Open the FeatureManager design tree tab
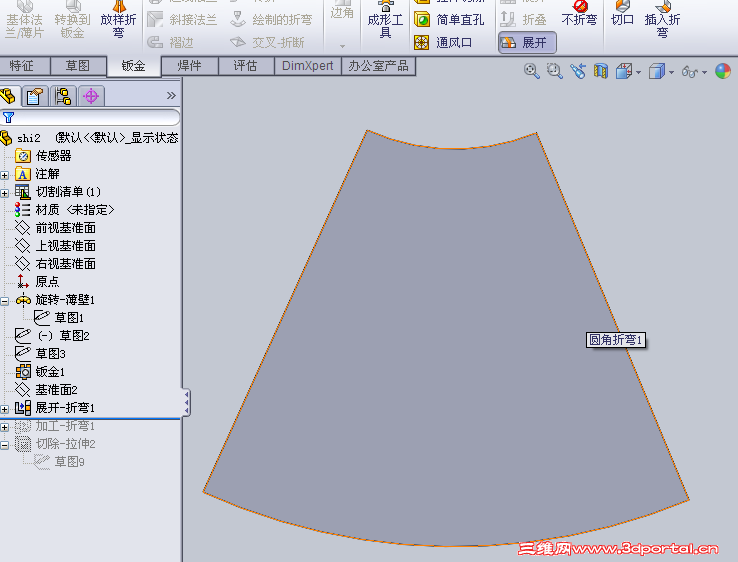 [x=9, y=96]
